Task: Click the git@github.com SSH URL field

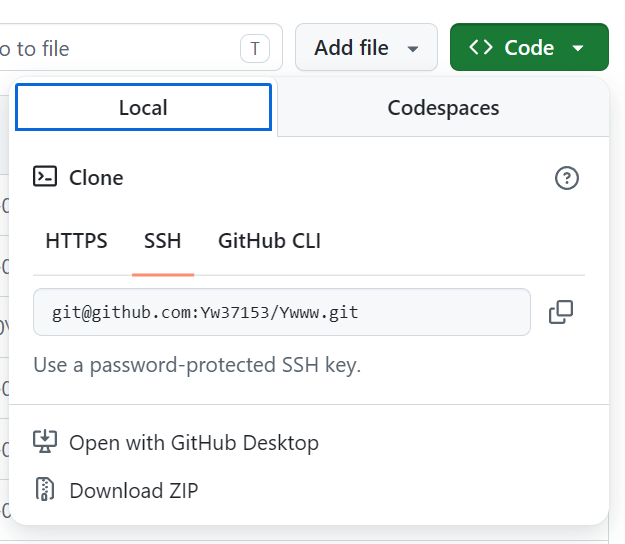Action: [282, 312]
